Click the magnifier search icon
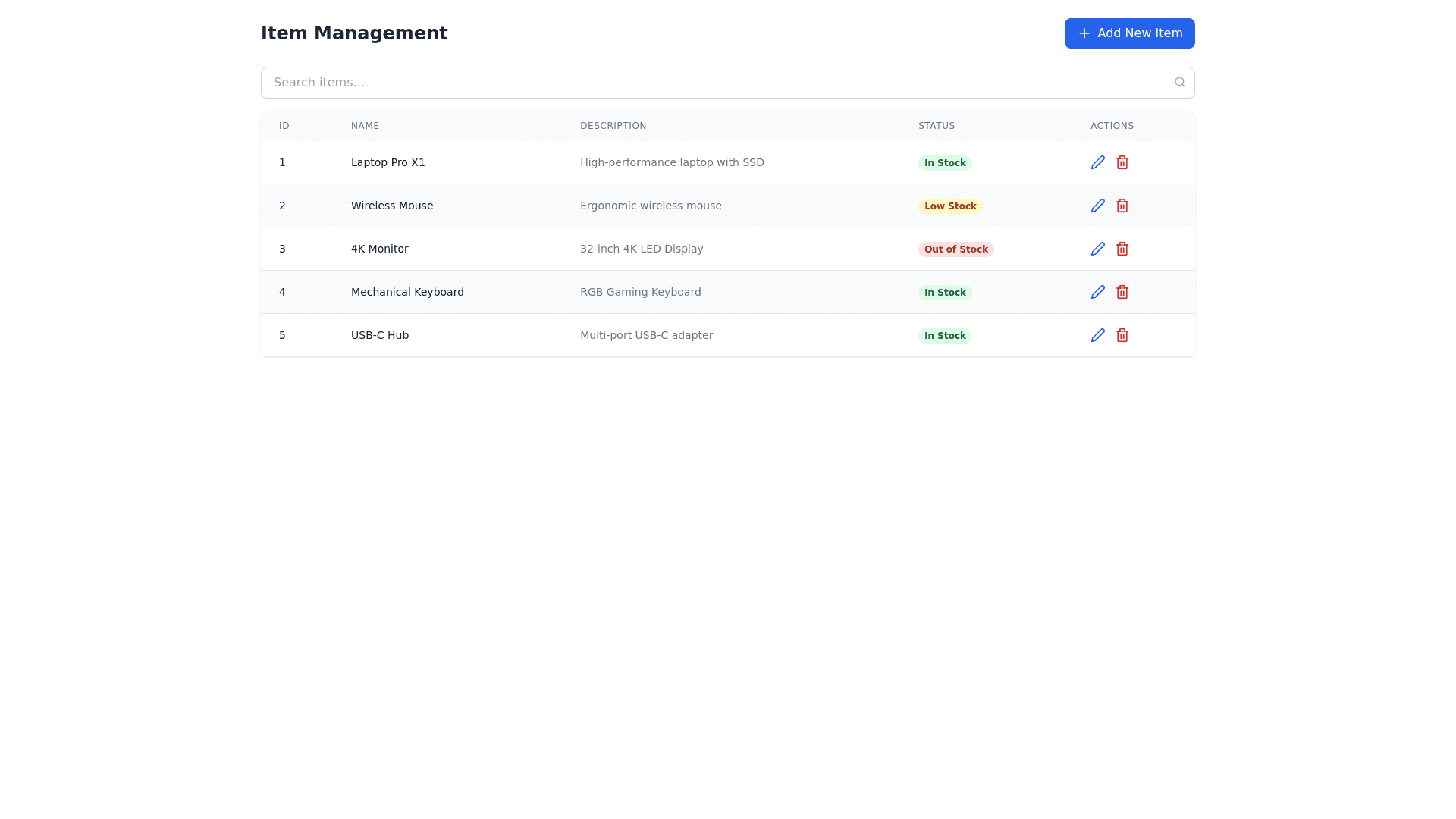1456x819 pixels. click(x=1179, y=82)
